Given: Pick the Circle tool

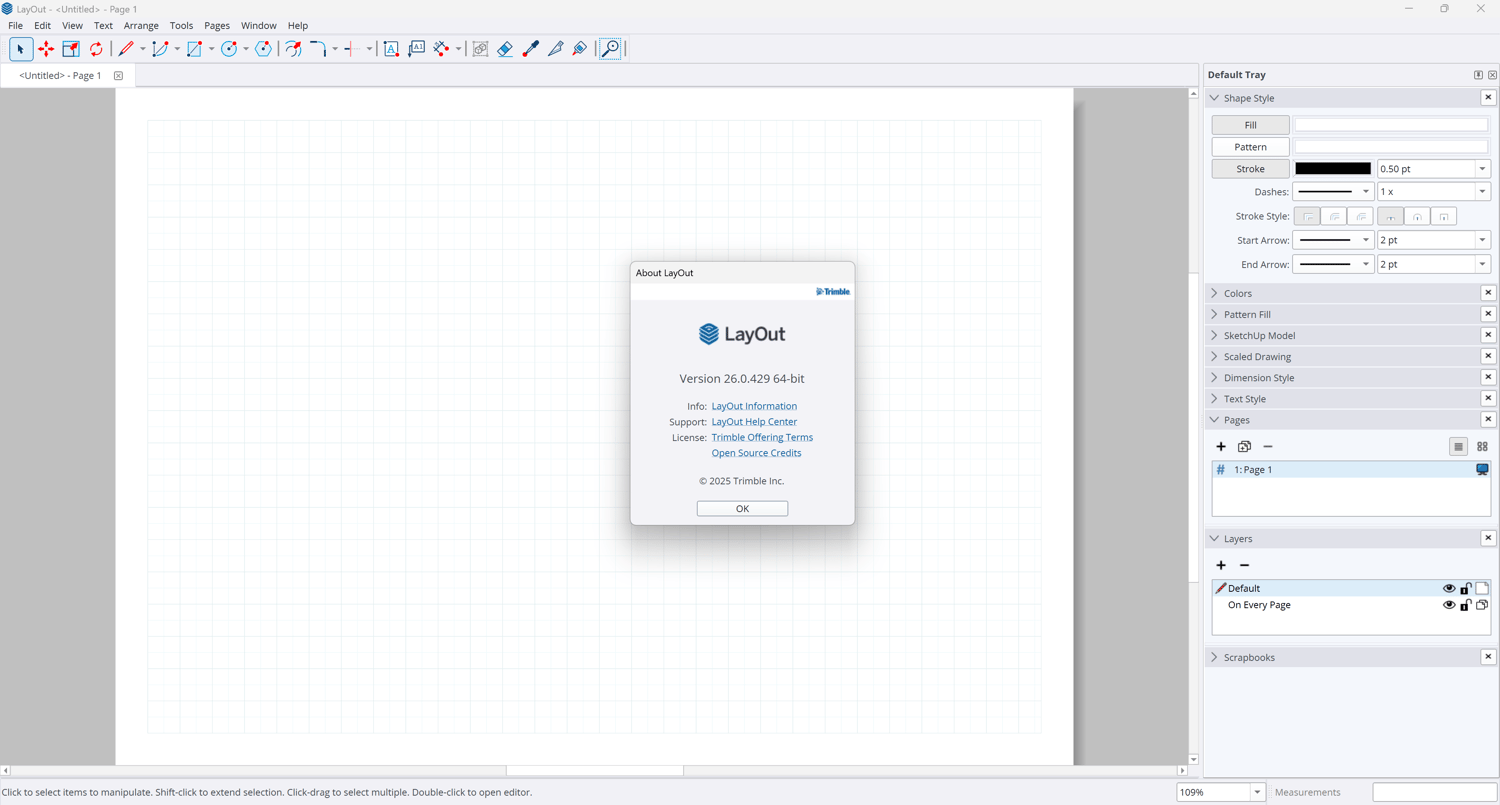Looking at the screenshot, I should 229,49.
